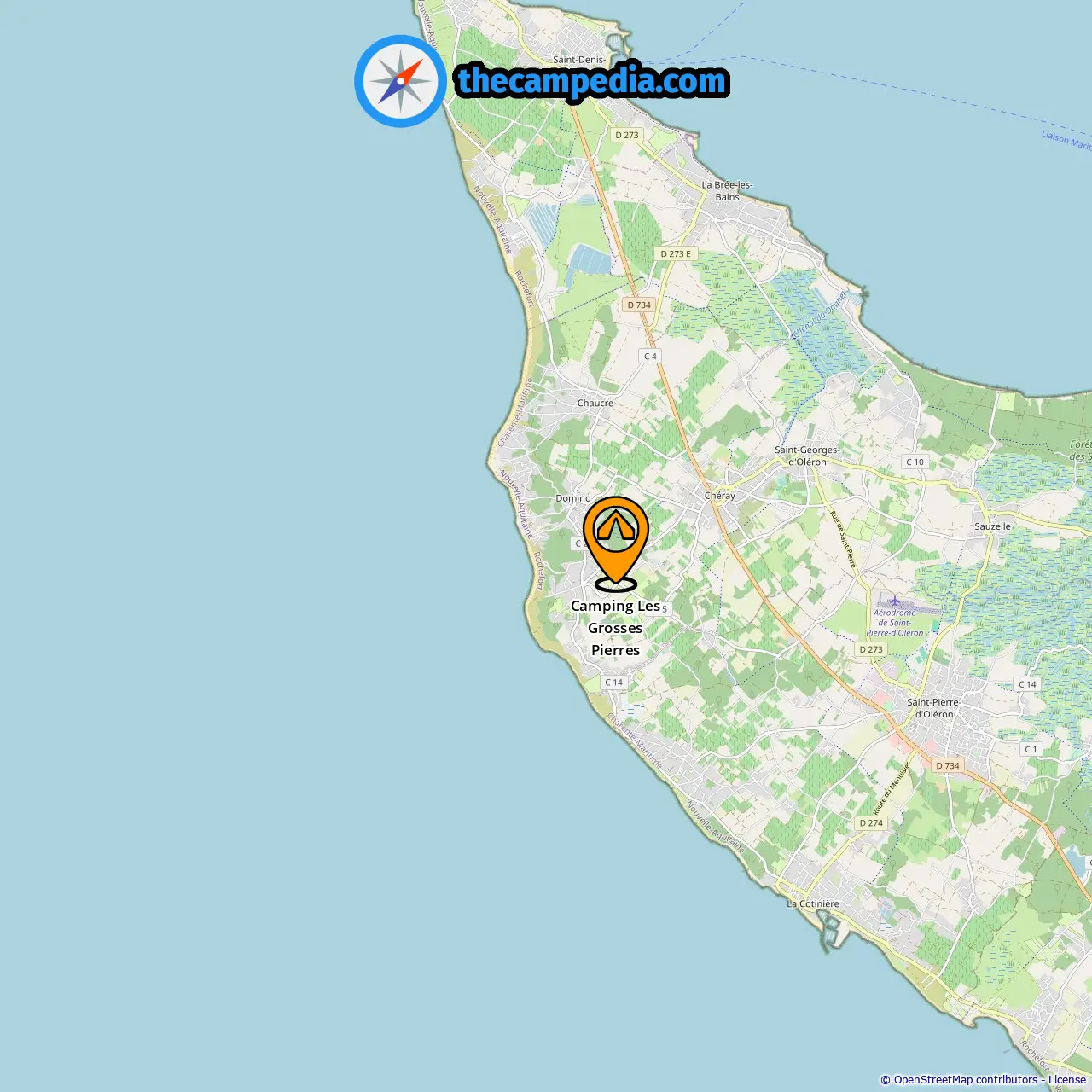Click the D 734 road shield near Saint-Pierre

coord(948,765)
